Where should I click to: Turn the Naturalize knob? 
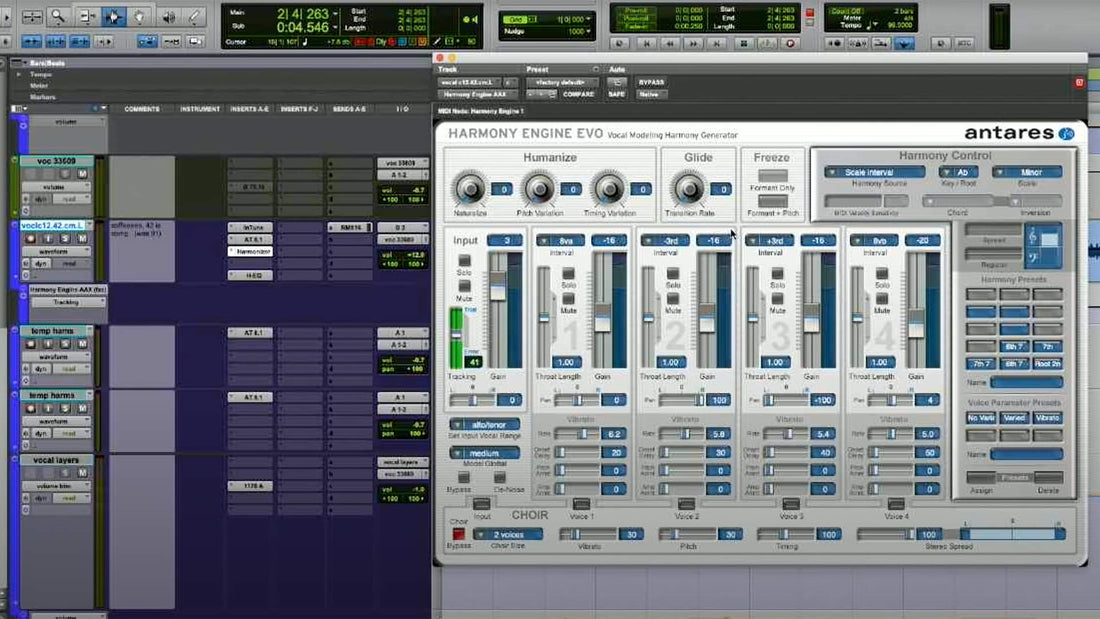pyautogui.click(x=469, y=189)
